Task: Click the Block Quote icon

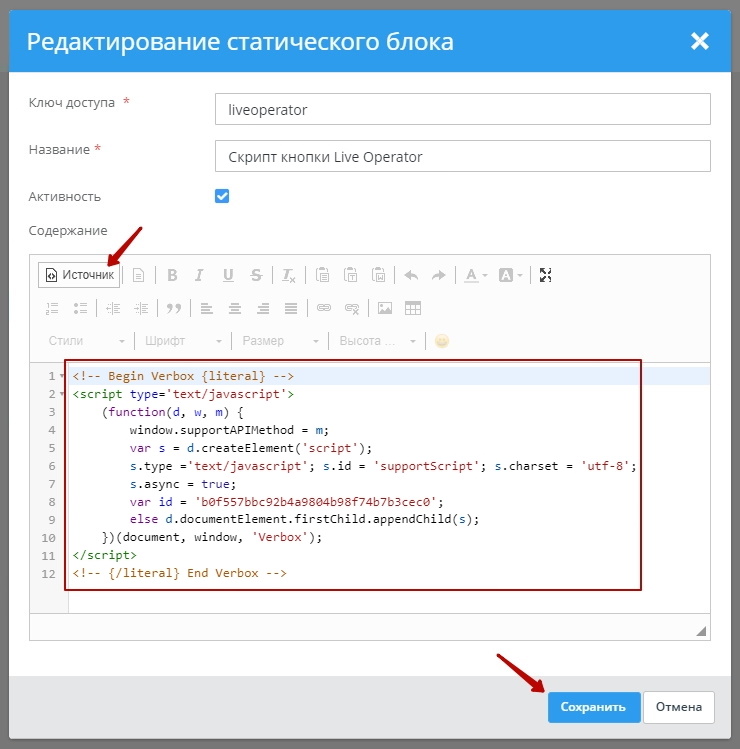Action: tap(174, 308)
